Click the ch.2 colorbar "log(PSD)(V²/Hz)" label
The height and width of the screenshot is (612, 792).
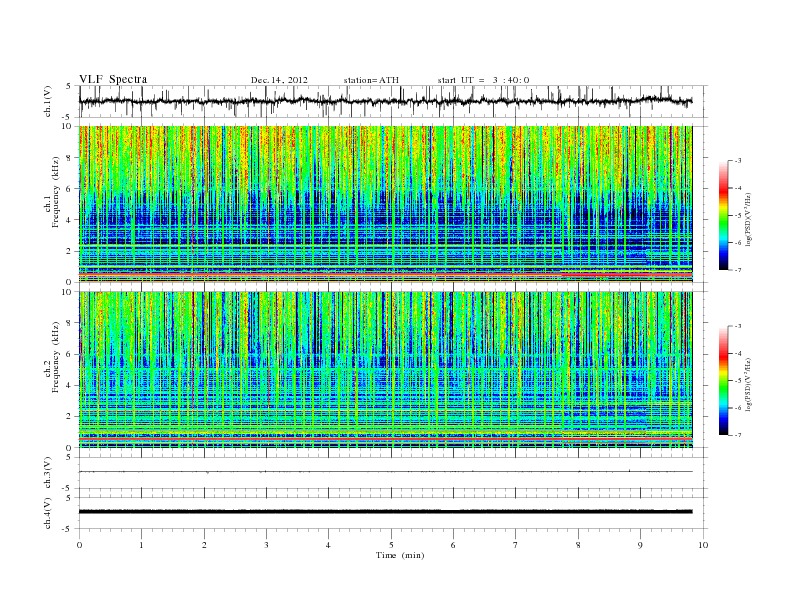point(749,384)
